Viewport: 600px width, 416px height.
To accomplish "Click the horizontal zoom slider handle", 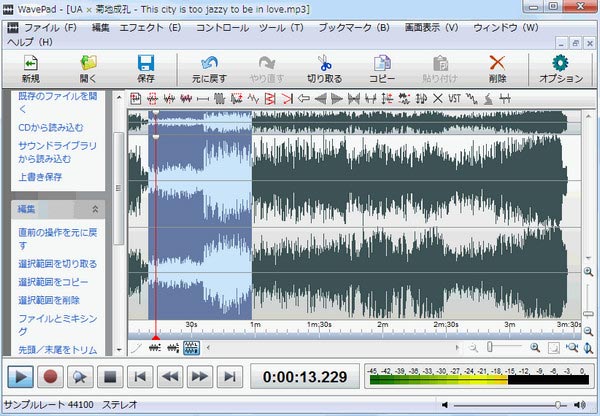I will (x=489, y=347).
